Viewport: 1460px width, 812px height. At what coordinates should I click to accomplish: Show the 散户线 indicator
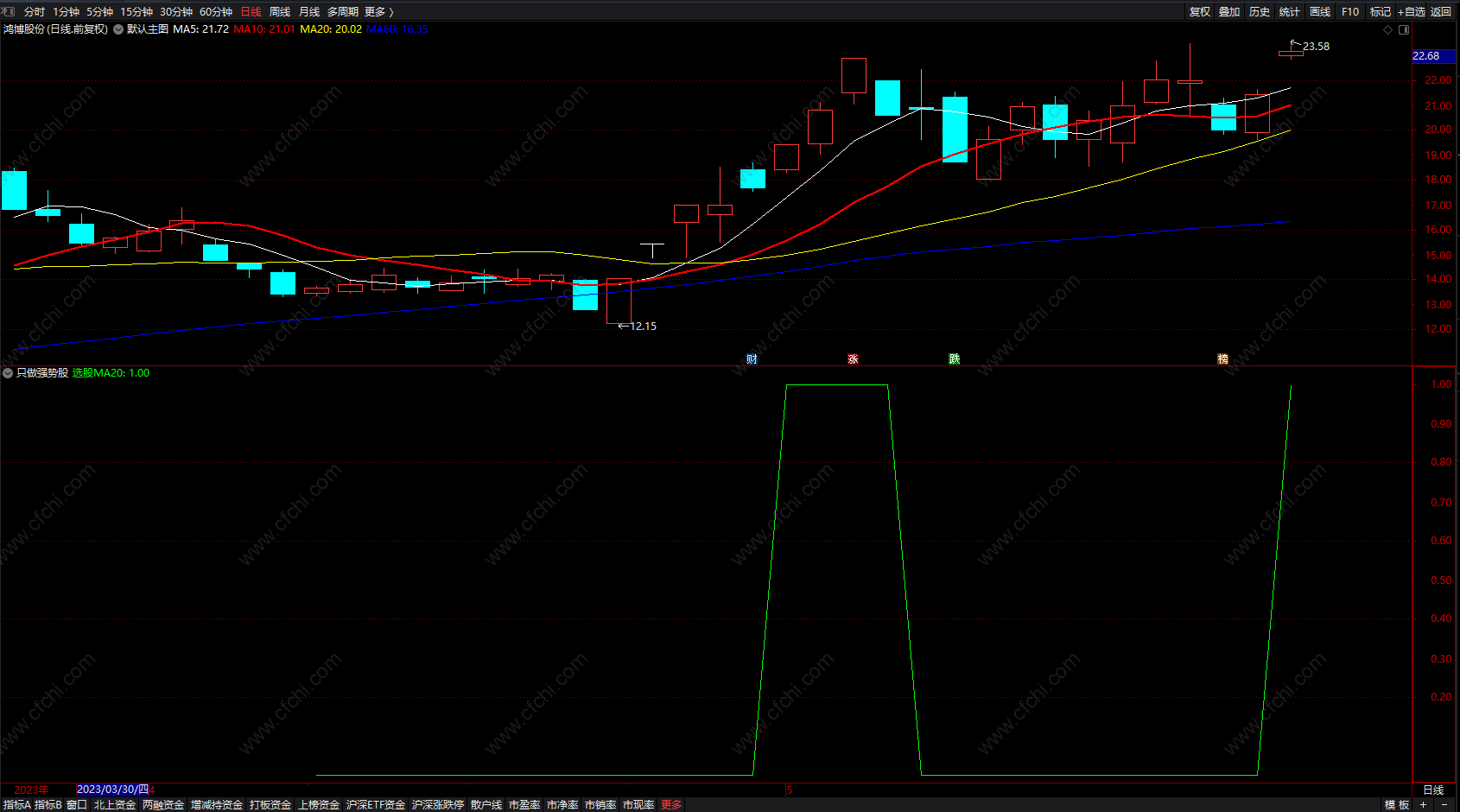(486, 805)
